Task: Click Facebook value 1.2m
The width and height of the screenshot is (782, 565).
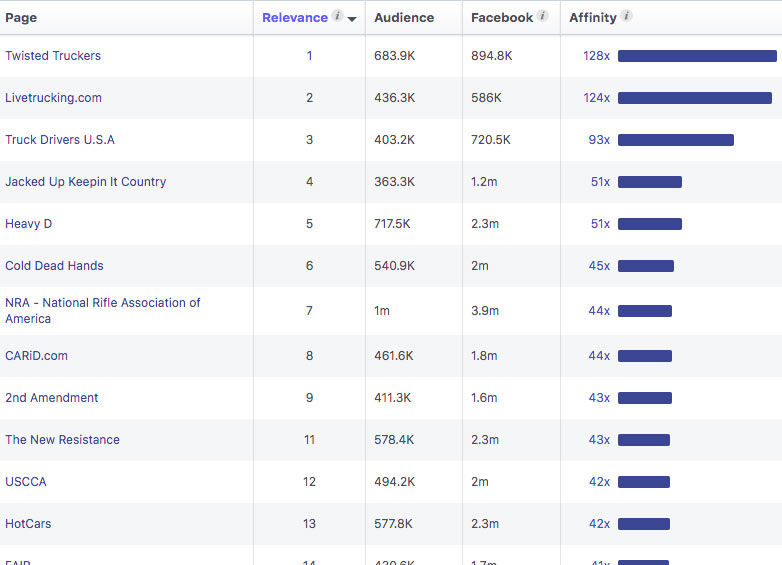Action: tap(484, 182)
